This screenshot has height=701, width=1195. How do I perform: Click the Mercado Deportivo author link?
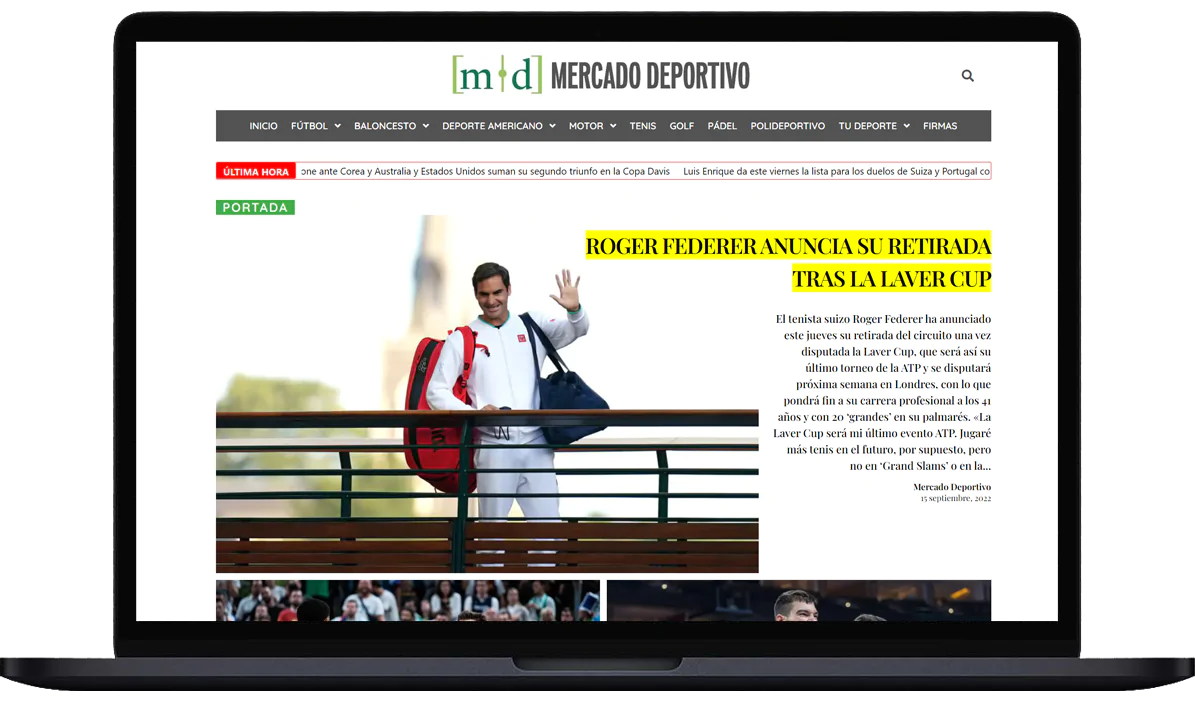coord(952,487)
